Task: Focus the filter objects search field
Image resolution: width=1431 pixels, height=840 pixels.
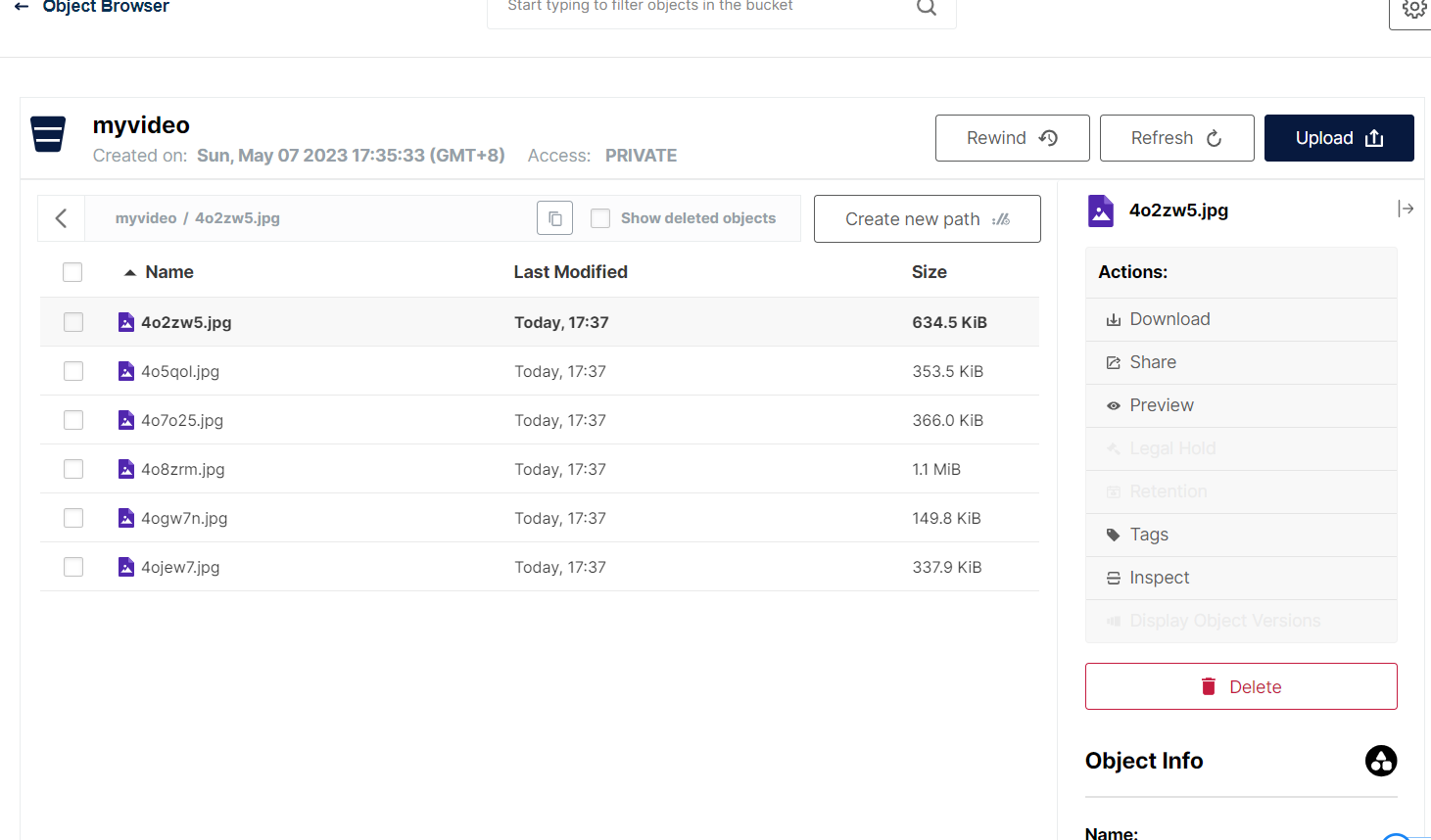Action: 705,8
